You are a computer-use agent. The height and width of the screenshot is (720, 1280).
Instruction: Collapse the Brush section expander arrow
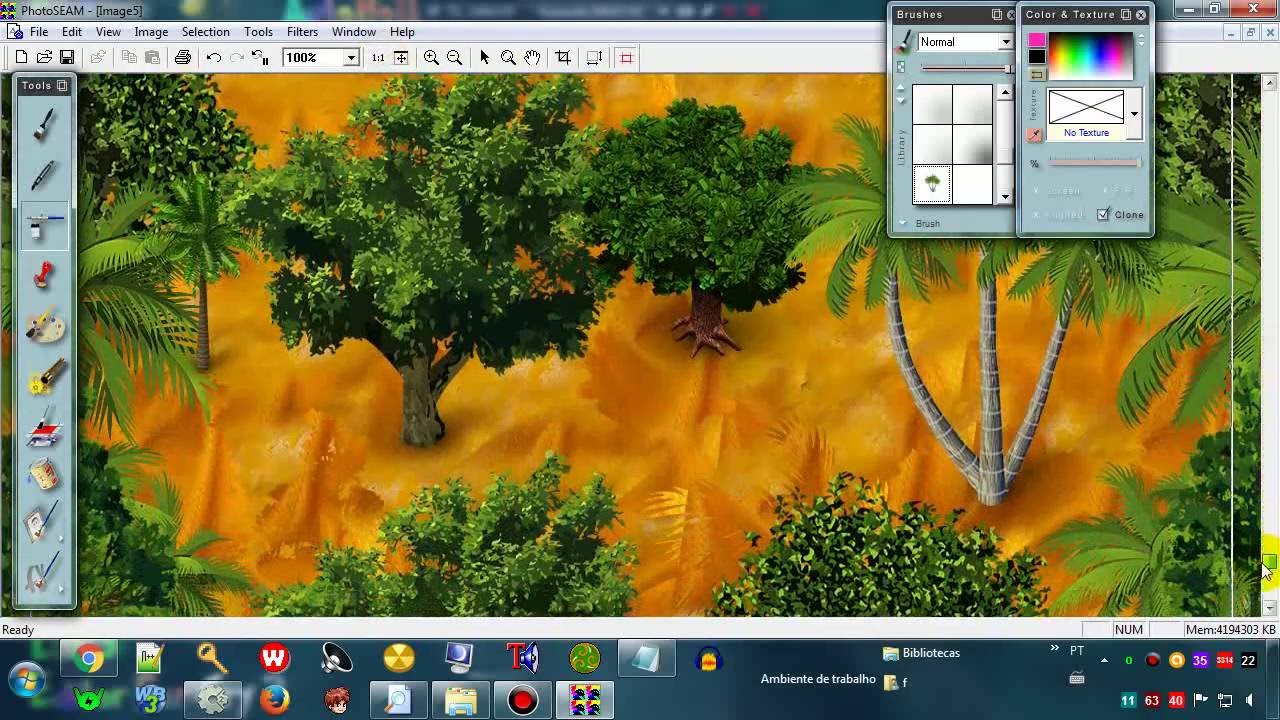[x=902, y=223]
